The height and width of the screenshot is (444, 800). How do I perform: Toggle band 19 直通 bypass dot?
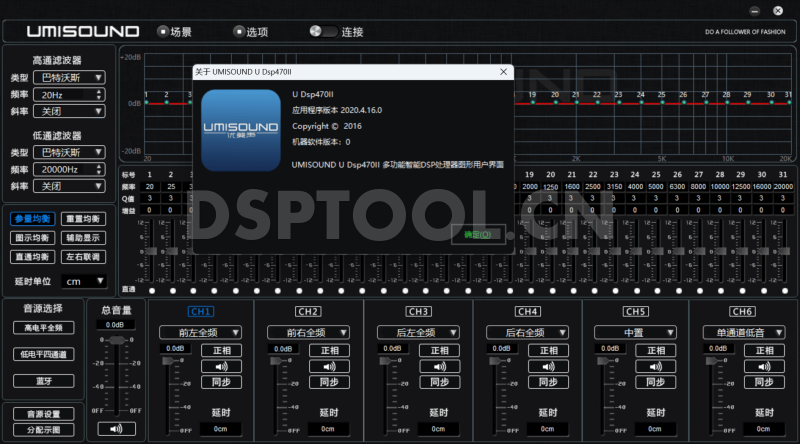click(x=531, y=291)
